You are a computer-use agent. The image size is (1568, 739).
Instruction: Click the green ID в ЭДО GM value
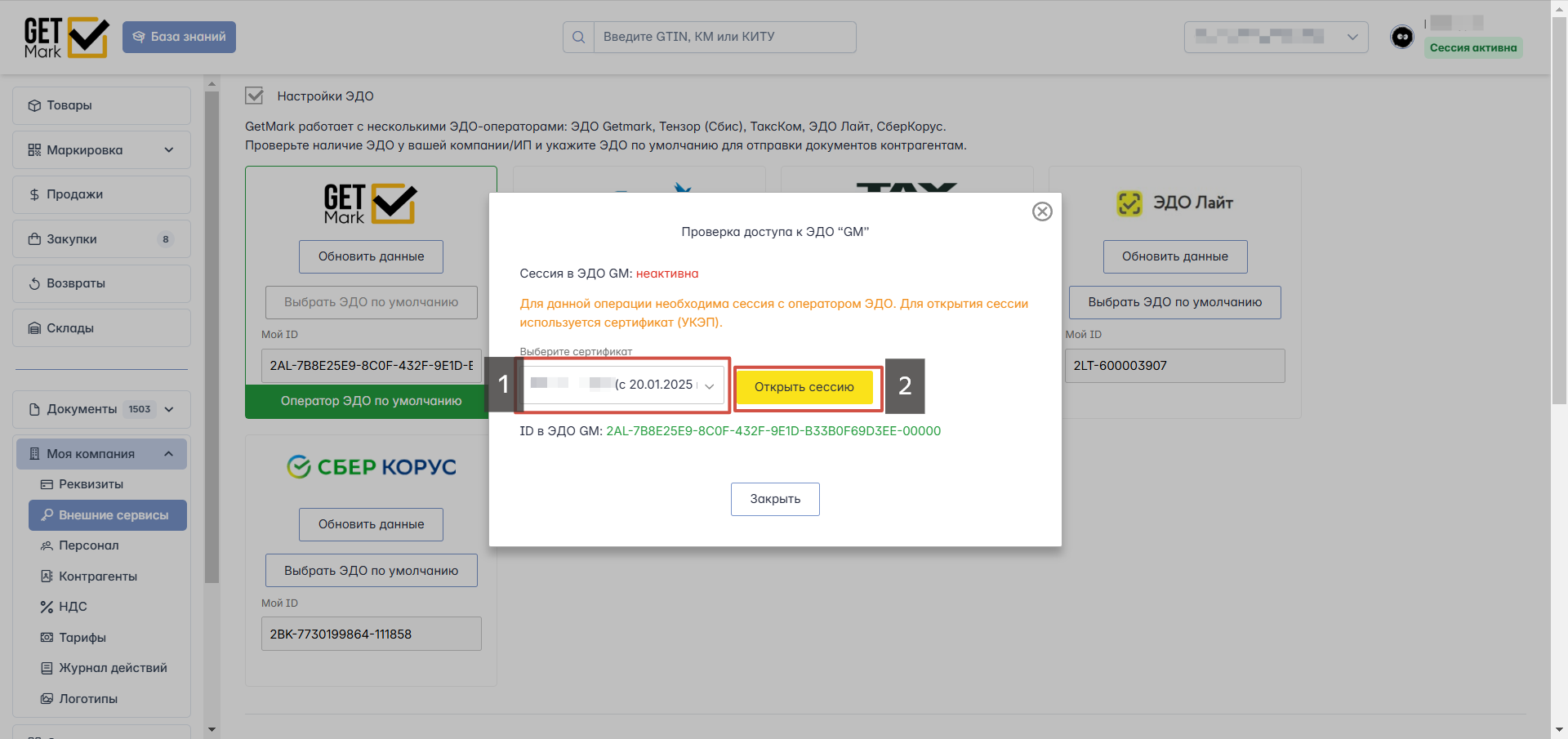[x=773, y=431]
